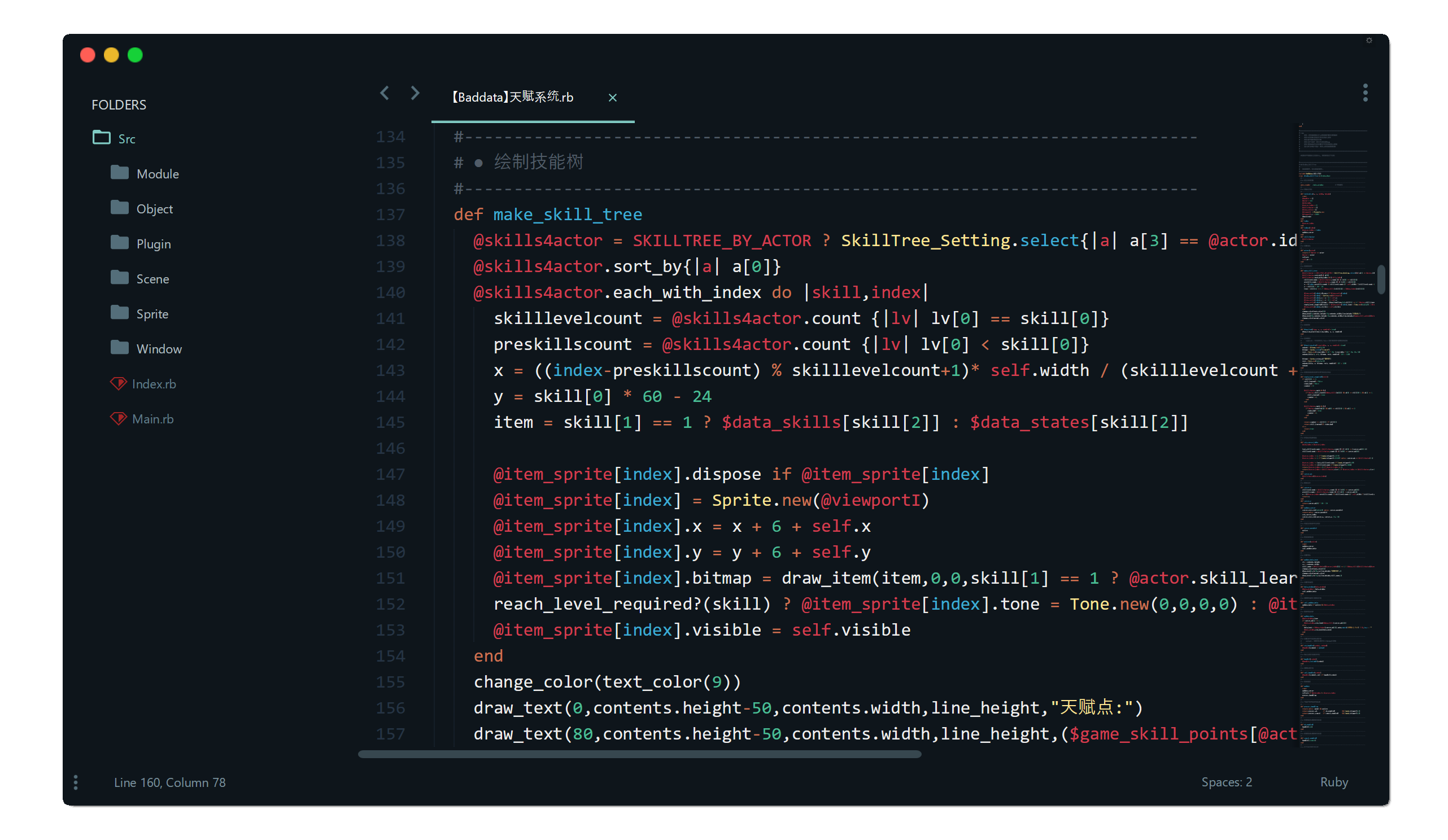Click the forward navigation arrow
The width and height of the screenshot is (1448, 840).
pyautogui.click(x=416, y=93)
